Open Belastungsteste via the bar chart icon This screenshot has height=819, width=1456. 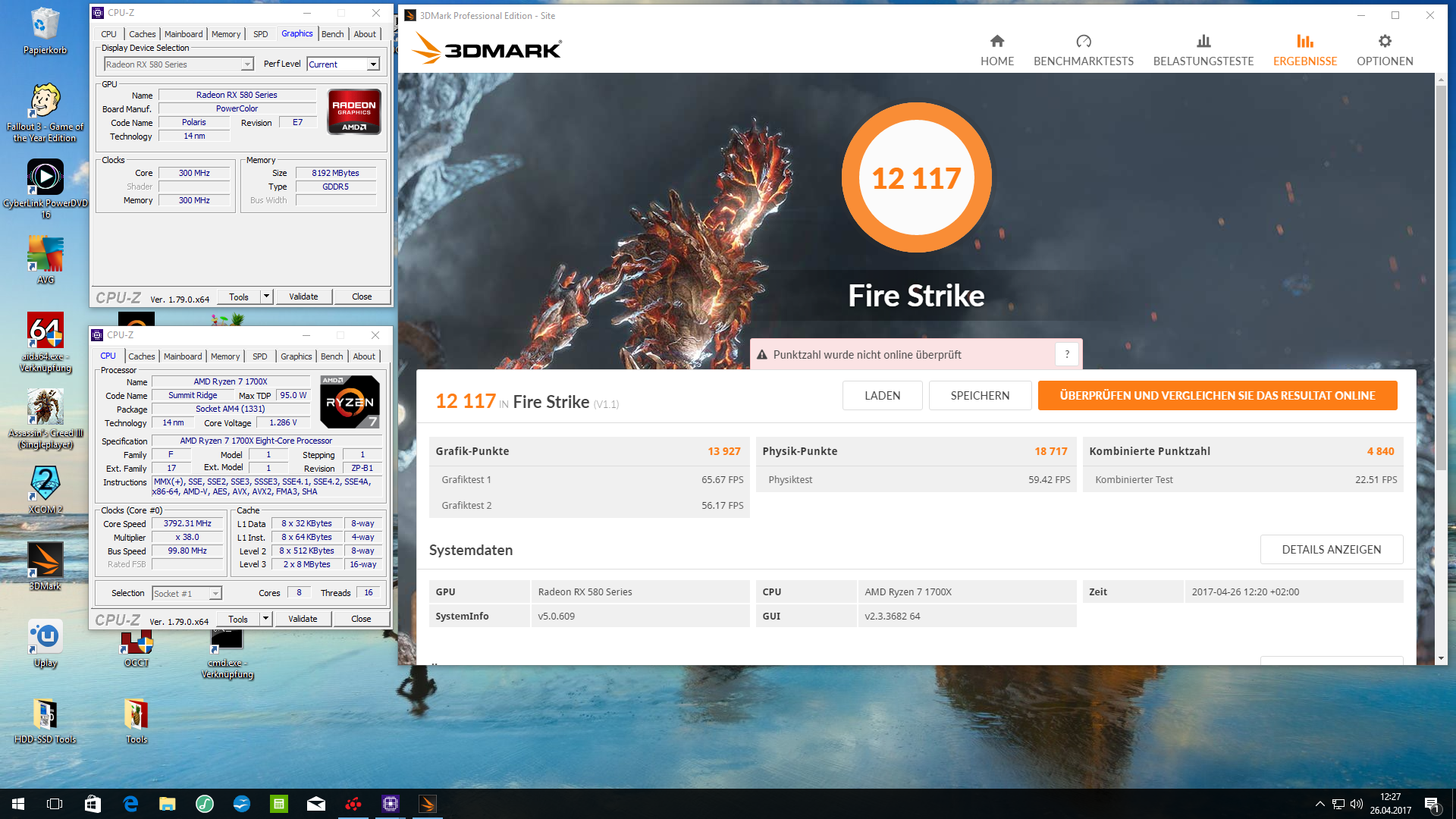(x=1203, y=41)
